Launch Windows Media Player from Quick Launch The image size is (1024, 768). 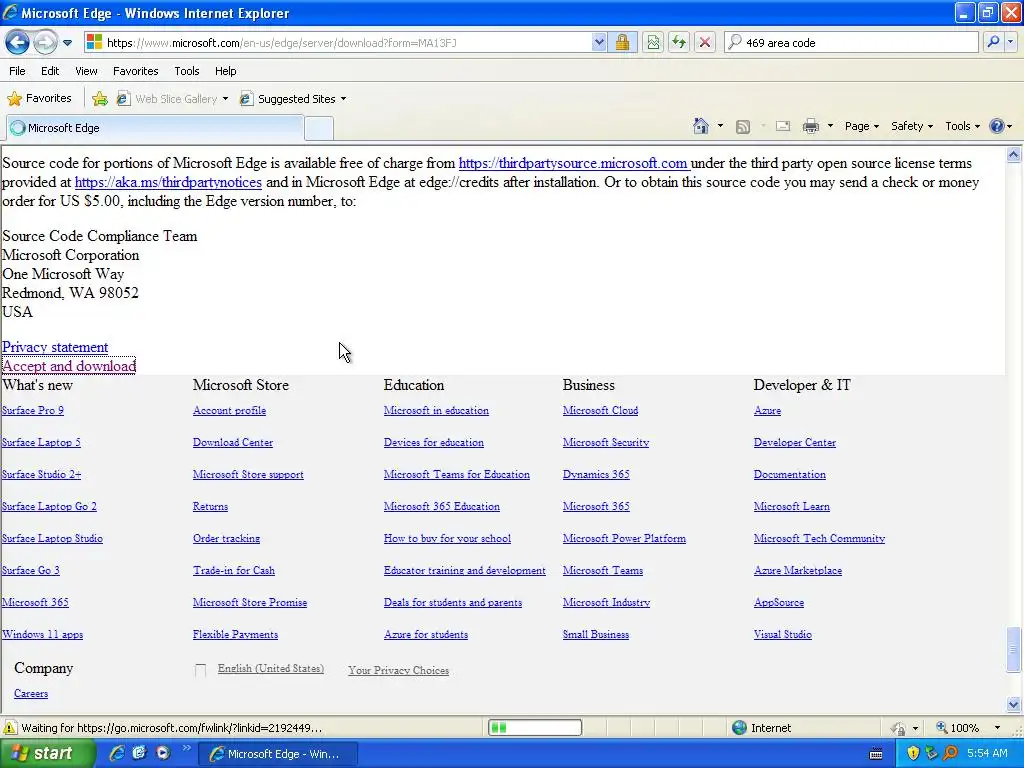[163, 753]
